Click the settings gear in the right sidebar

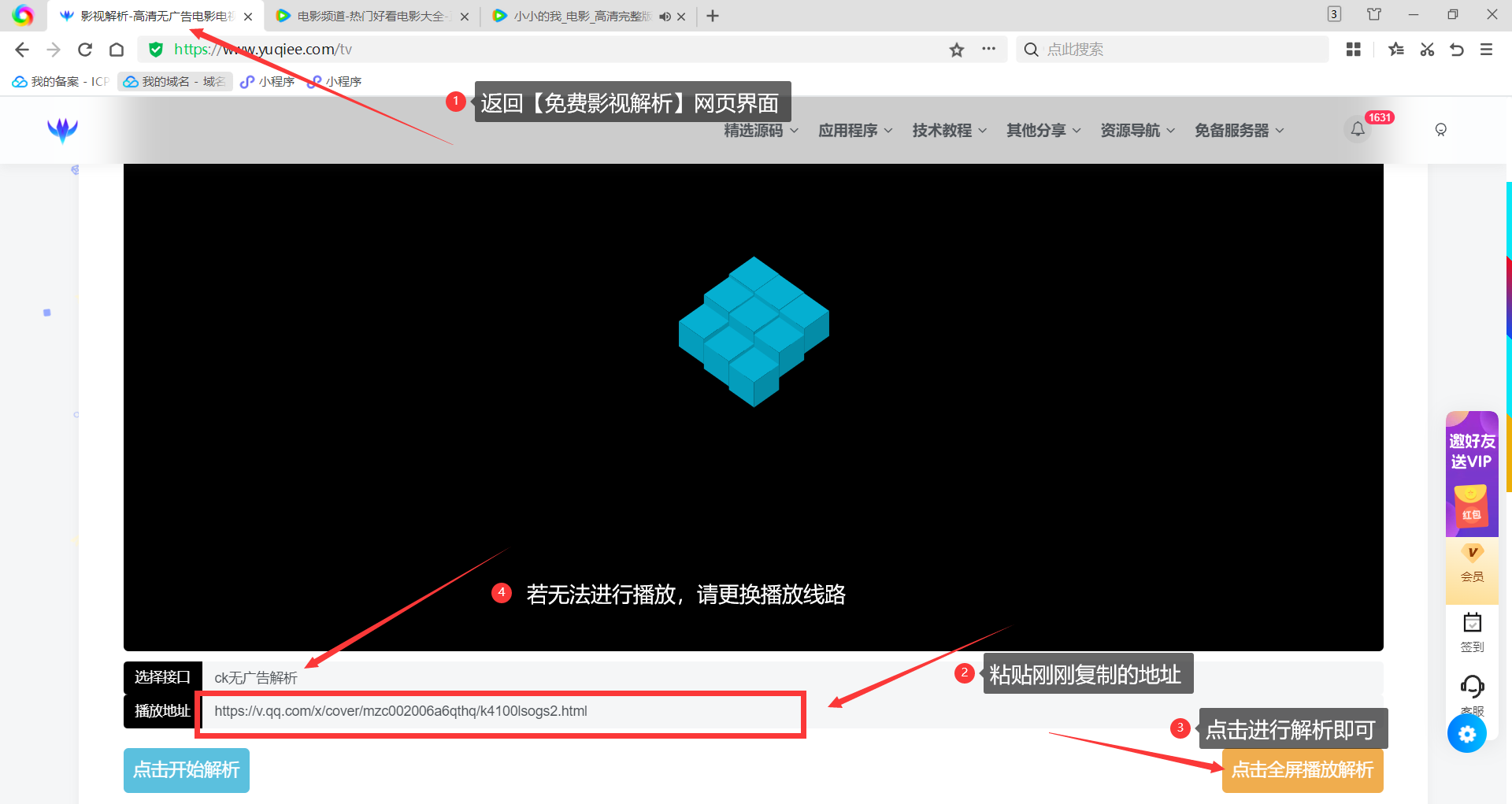tap(1466, 734)
